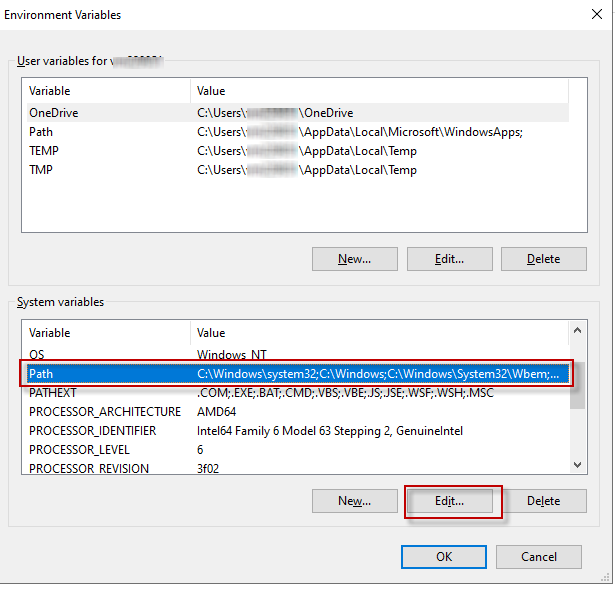The image size is (615, 592).
Task: Select the PROCESSOR_ARCHITECTURE variable row
Action: point(298,412)
